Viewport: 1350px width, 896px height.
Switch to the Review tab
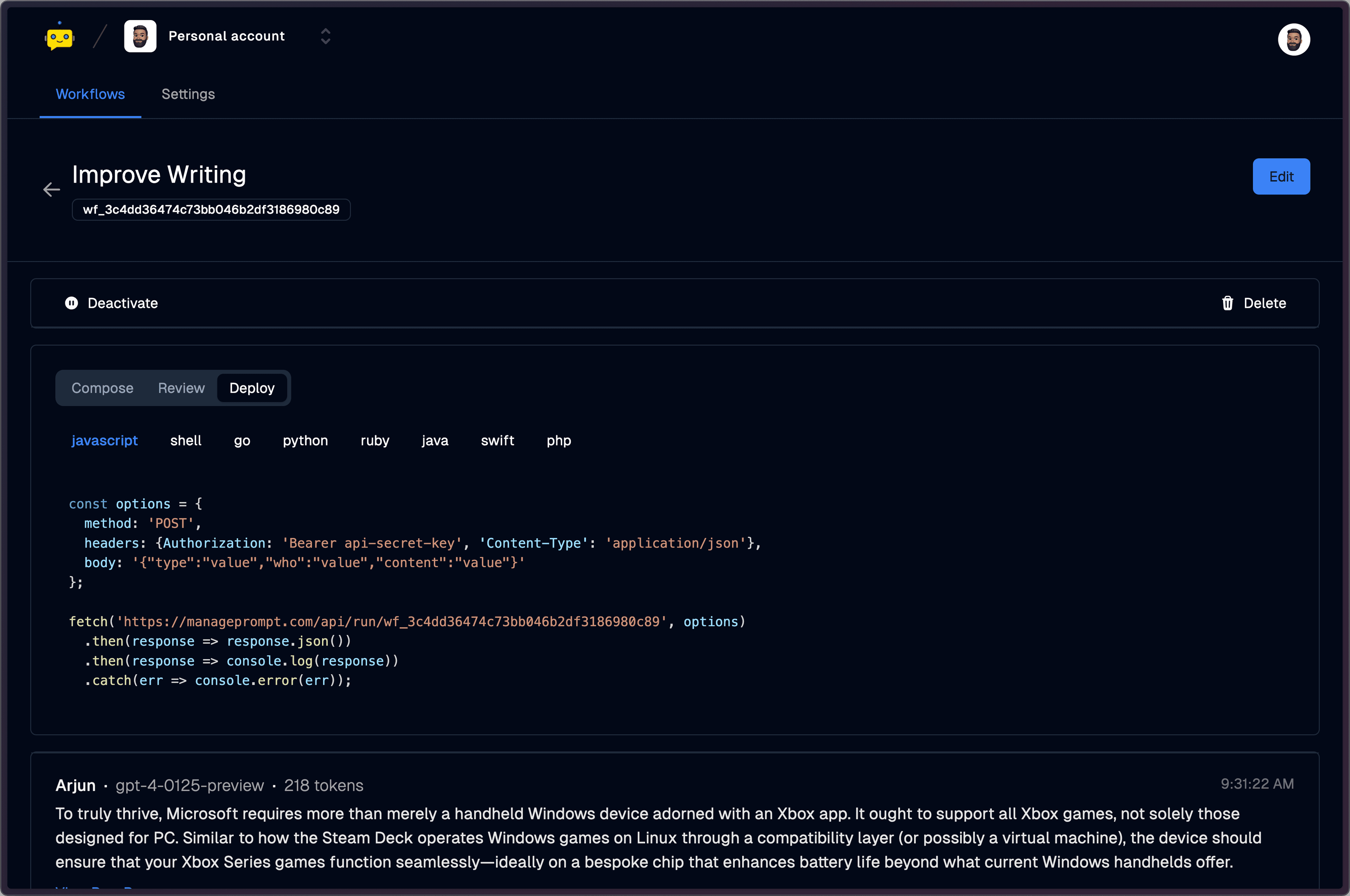(181, 388)
